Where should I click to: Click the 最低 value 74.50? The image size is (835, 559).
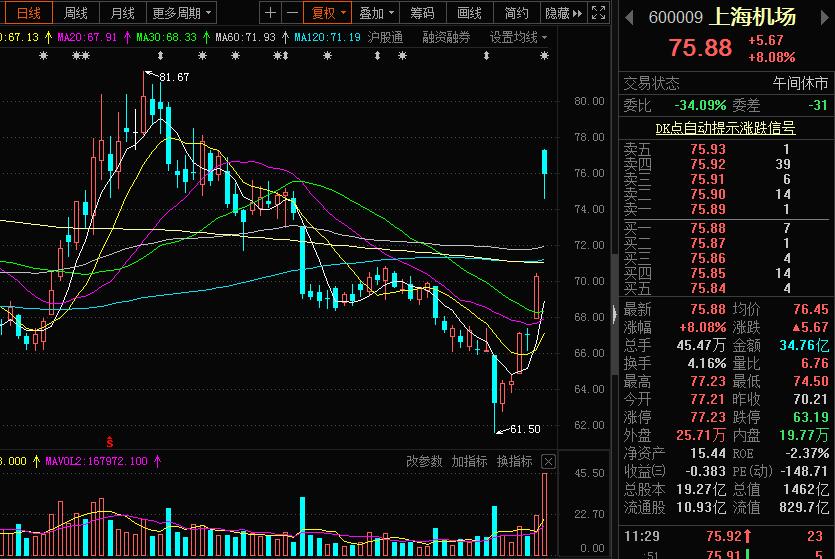tap(811, 381)
